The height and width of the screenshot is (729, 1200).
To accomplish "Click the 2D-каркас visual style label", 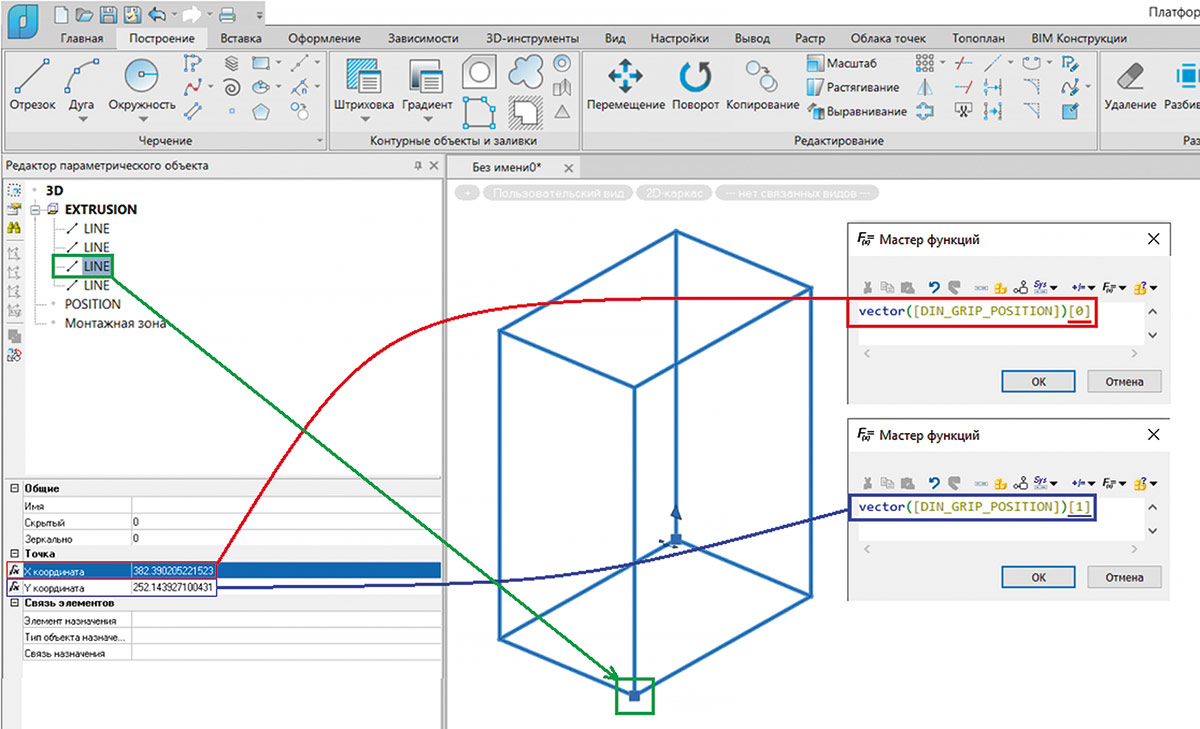I will 673,193.
